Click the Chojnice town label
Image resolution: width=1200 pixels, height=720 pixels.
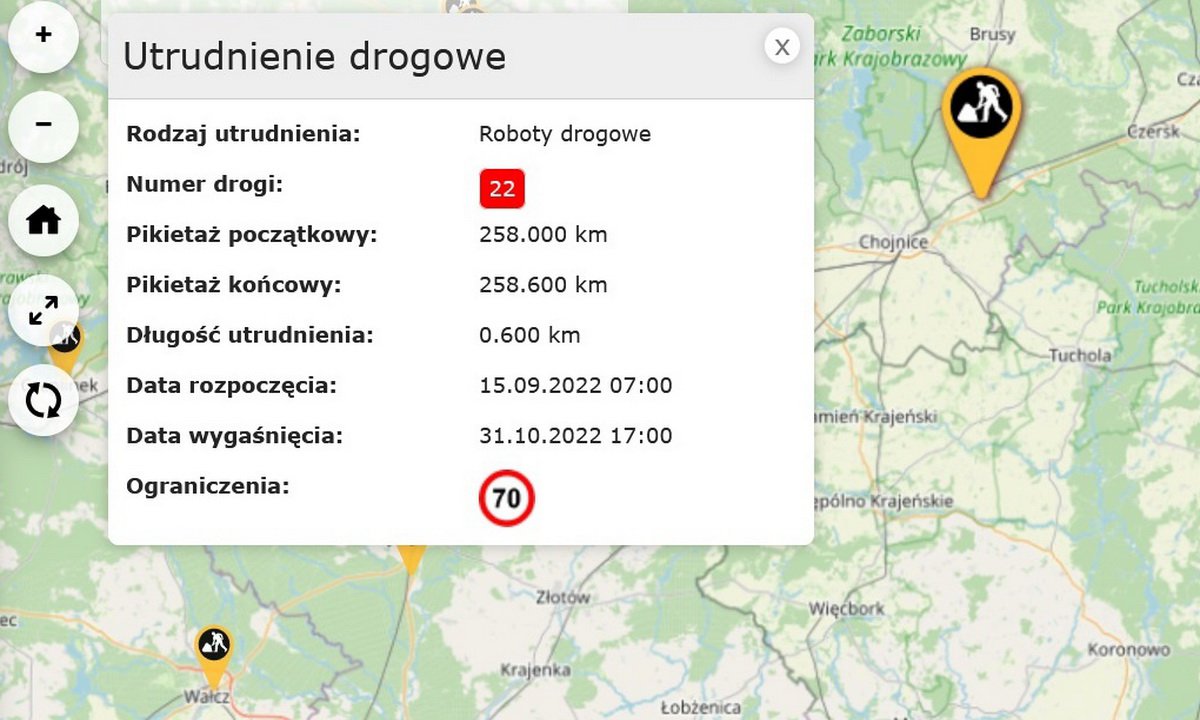tap(893, 242)
